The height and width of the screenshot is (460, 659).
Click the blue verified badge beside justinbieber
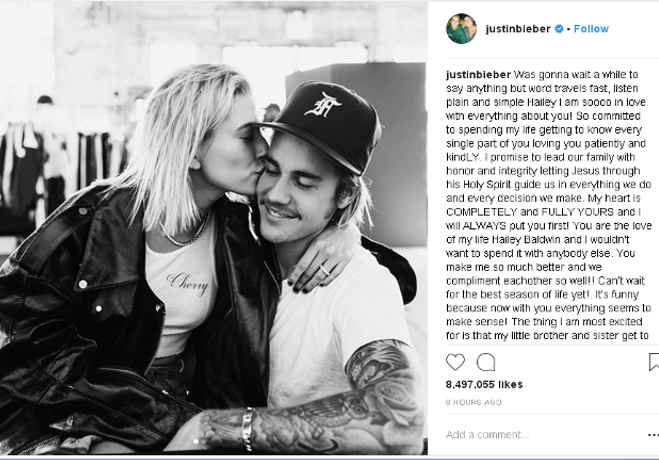coord(559,29)
